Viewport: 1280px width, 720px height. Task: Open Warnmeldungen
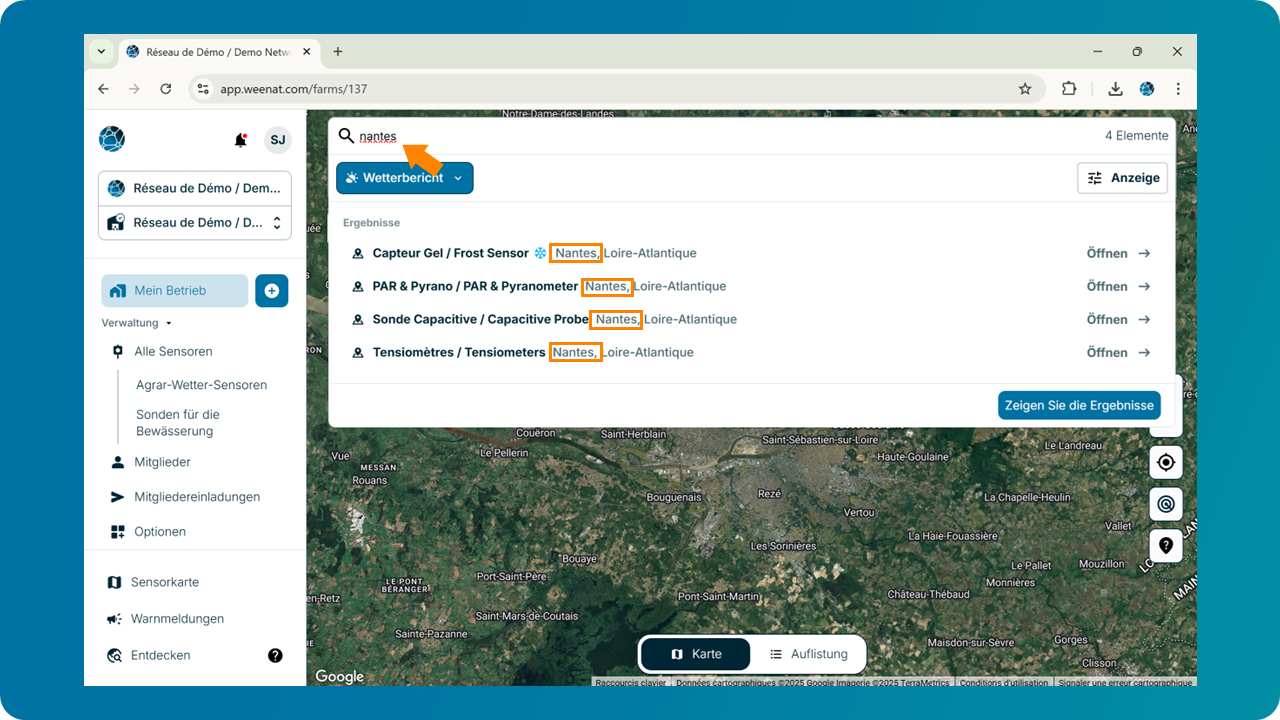pos(177,619)
